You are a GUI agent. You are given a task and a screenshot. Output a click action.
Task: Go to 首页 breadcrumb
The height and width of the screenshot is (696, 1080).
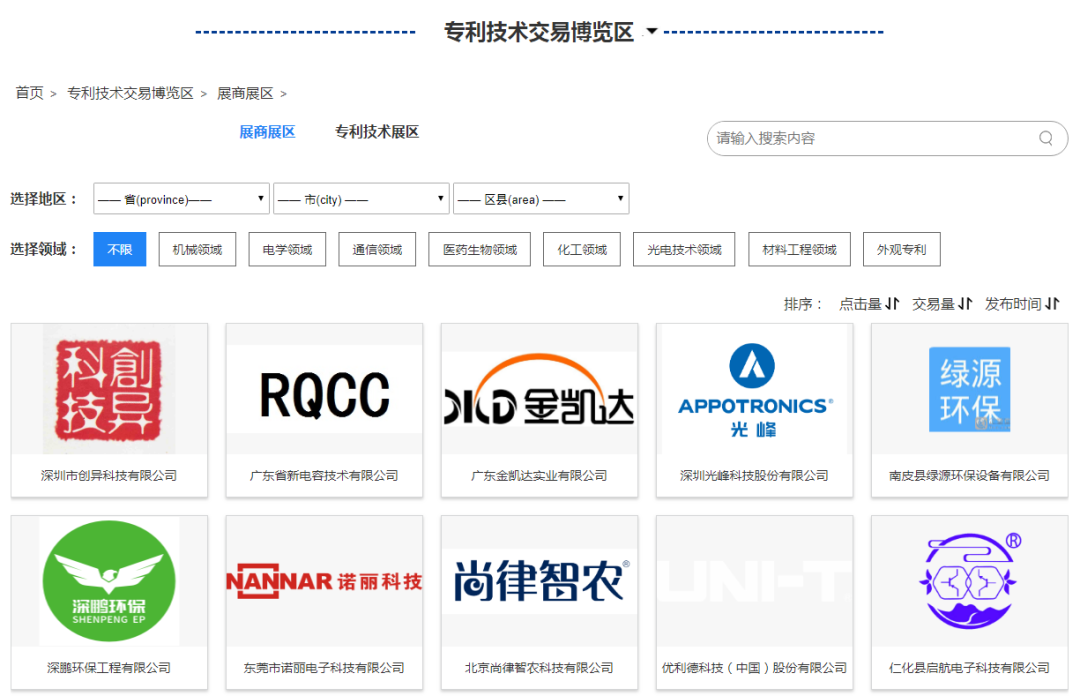tap(30, 93)
